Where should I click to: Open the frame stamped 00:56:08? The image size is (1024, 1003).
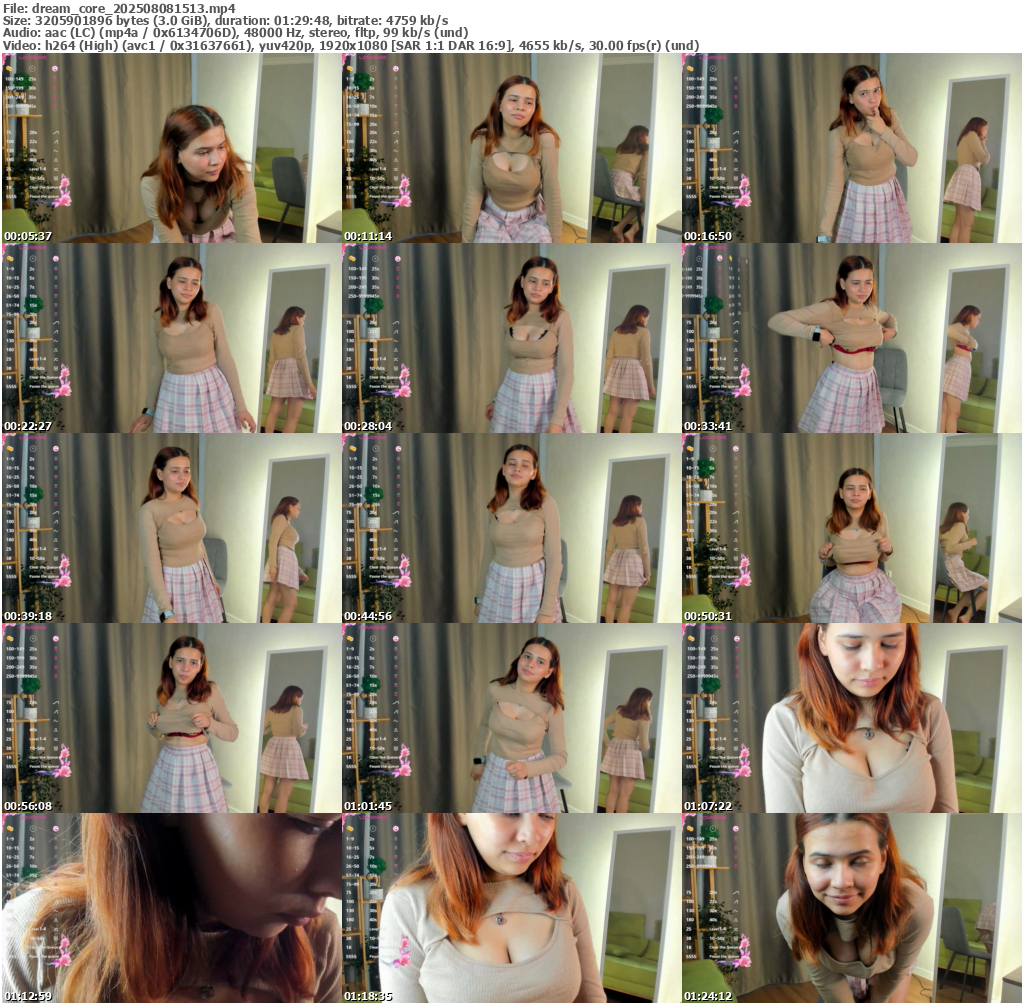[x=171, y=718]
